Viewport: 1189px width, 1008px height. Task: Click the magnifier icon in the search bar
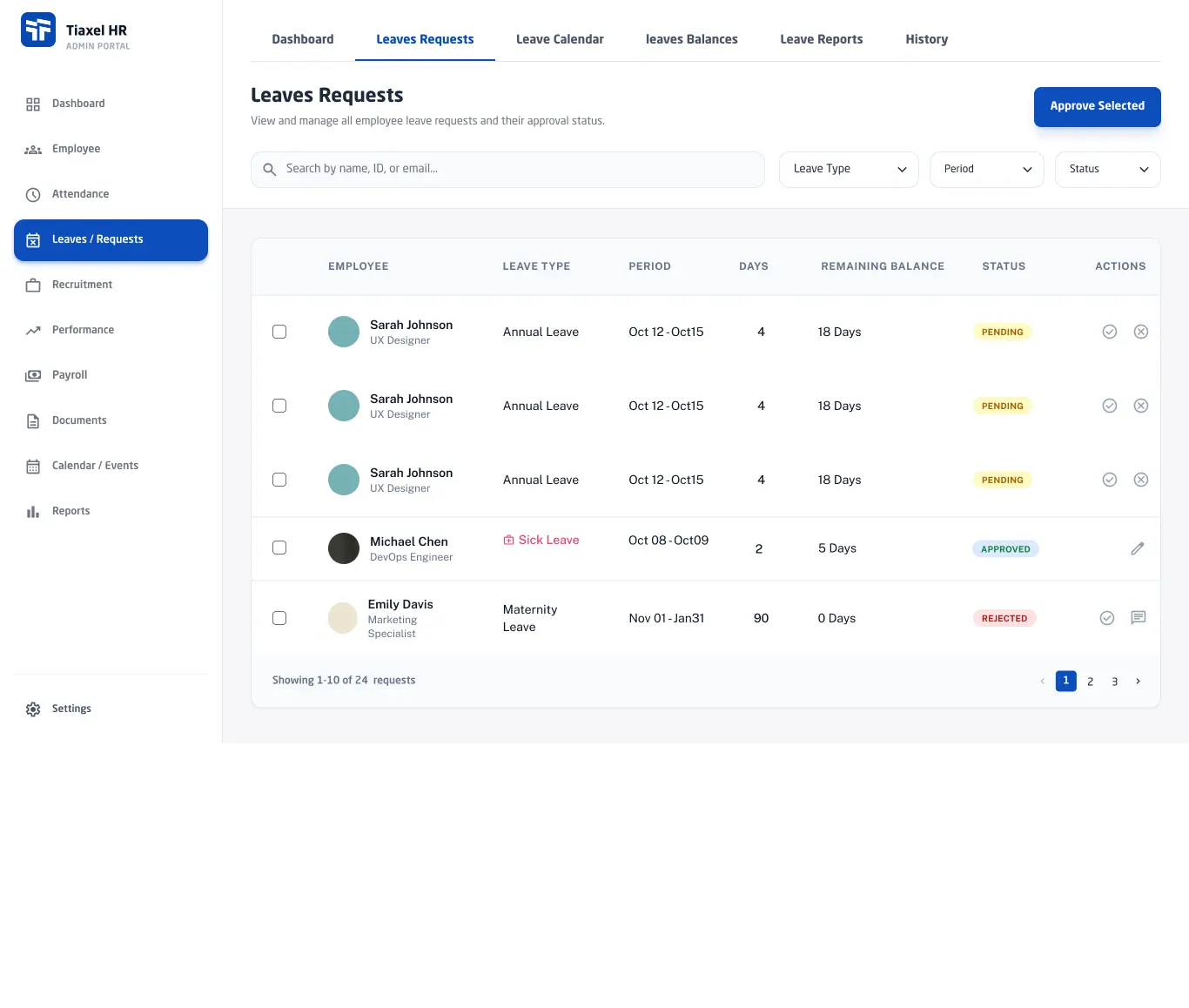[x=270, y=170]
